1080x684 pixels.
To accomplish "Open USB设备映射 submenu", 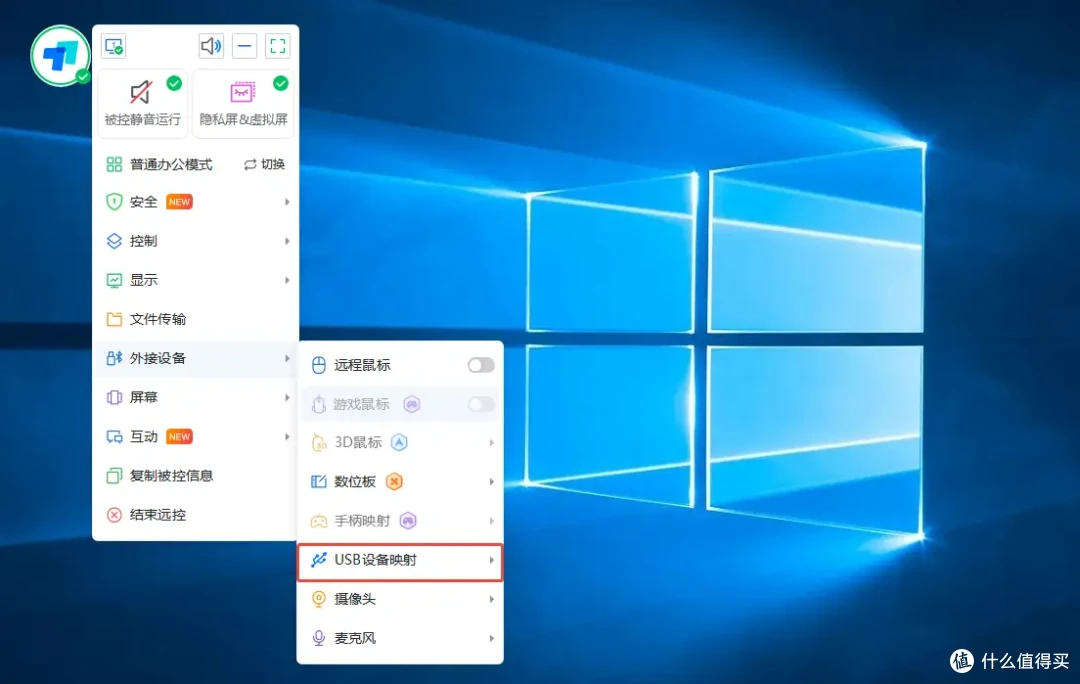I will click(400, 561).
